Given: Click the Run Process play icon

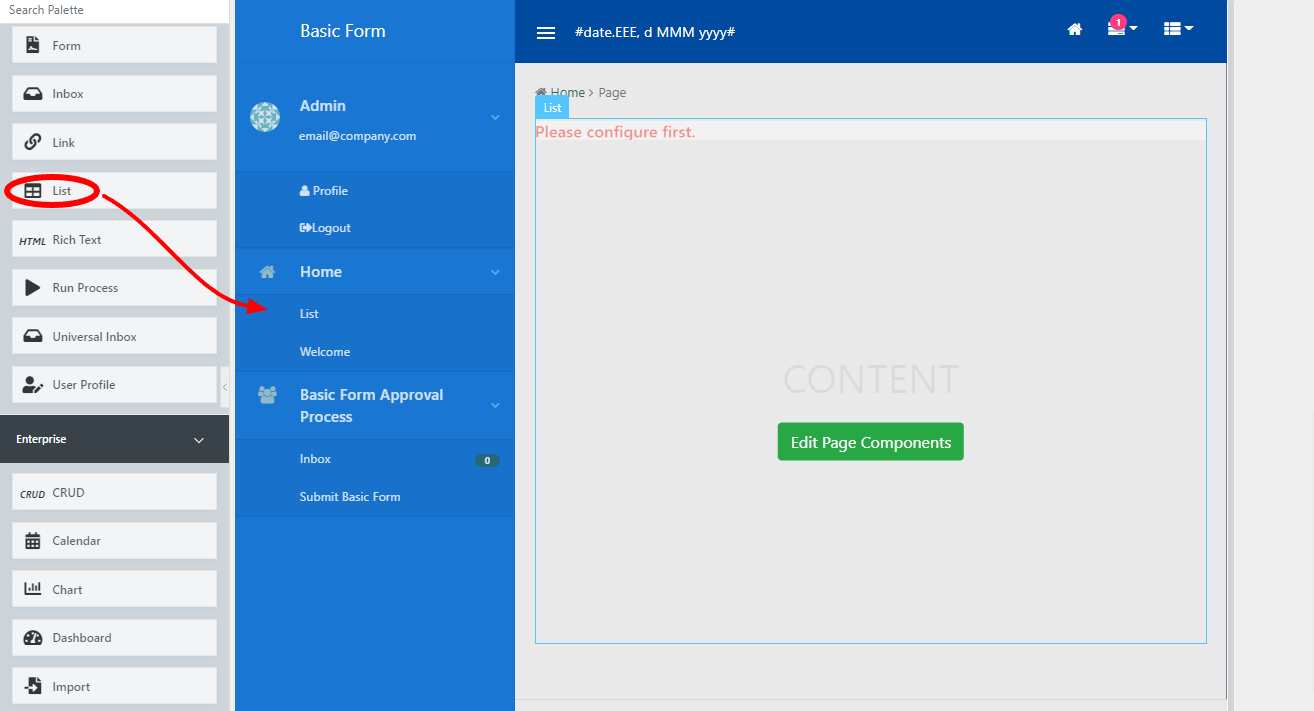Looking at the screenshot, I should tap(33, 288).
